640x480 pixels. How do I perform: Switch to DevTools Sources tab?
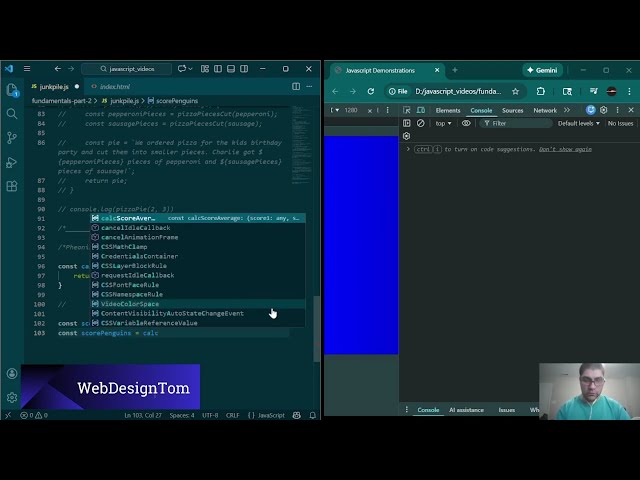tap(512, 110)
